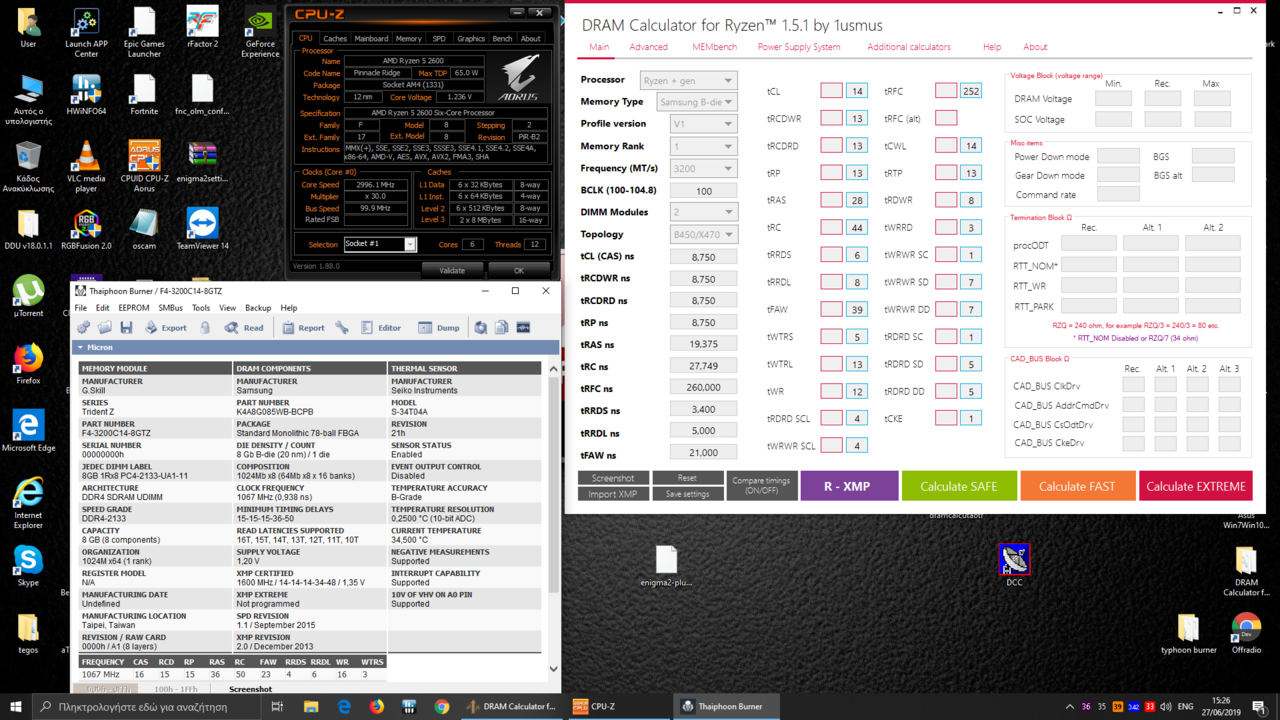1280x720 pixels.
Task: Collapse the Micron section in Thaiphoon Burner
Action: pyautogui.click(x=81, y=347)
